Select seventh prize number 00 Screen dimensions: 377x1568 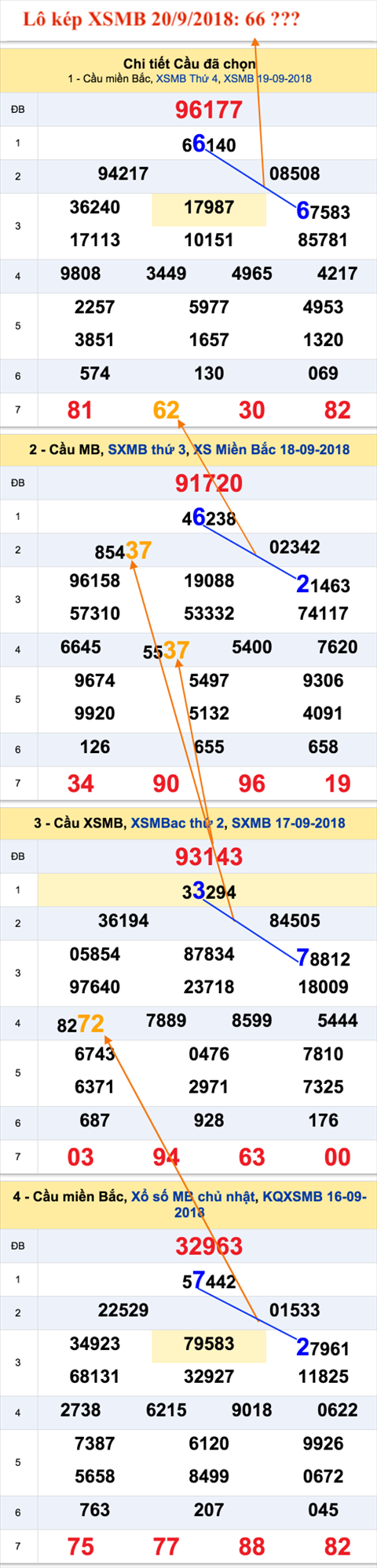(338, 1156)
